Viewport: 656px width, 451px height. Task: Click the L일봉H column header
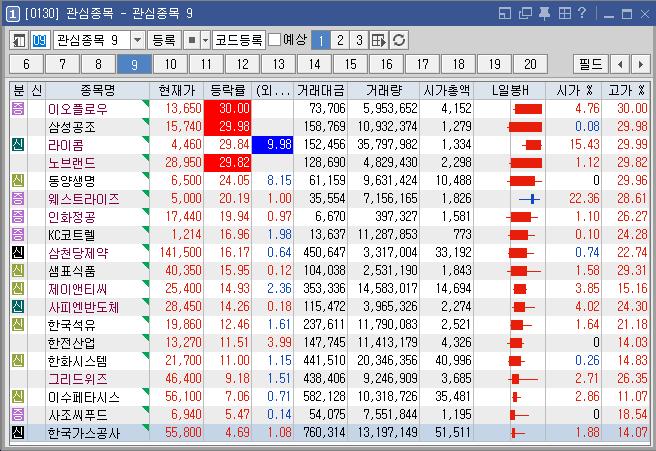[510, 90]
